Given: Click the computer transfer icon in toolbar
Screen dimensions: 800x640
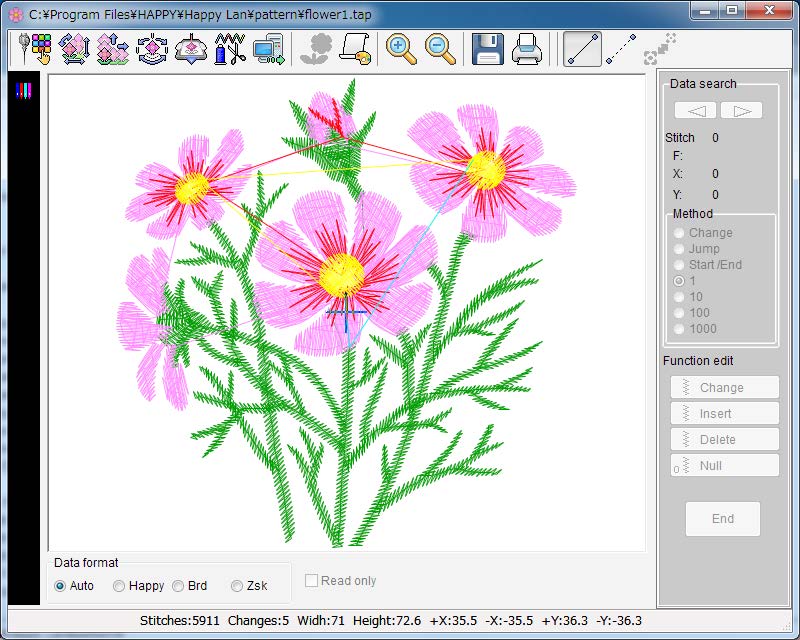Looking at the screenshot, I should tap(269, 48).
